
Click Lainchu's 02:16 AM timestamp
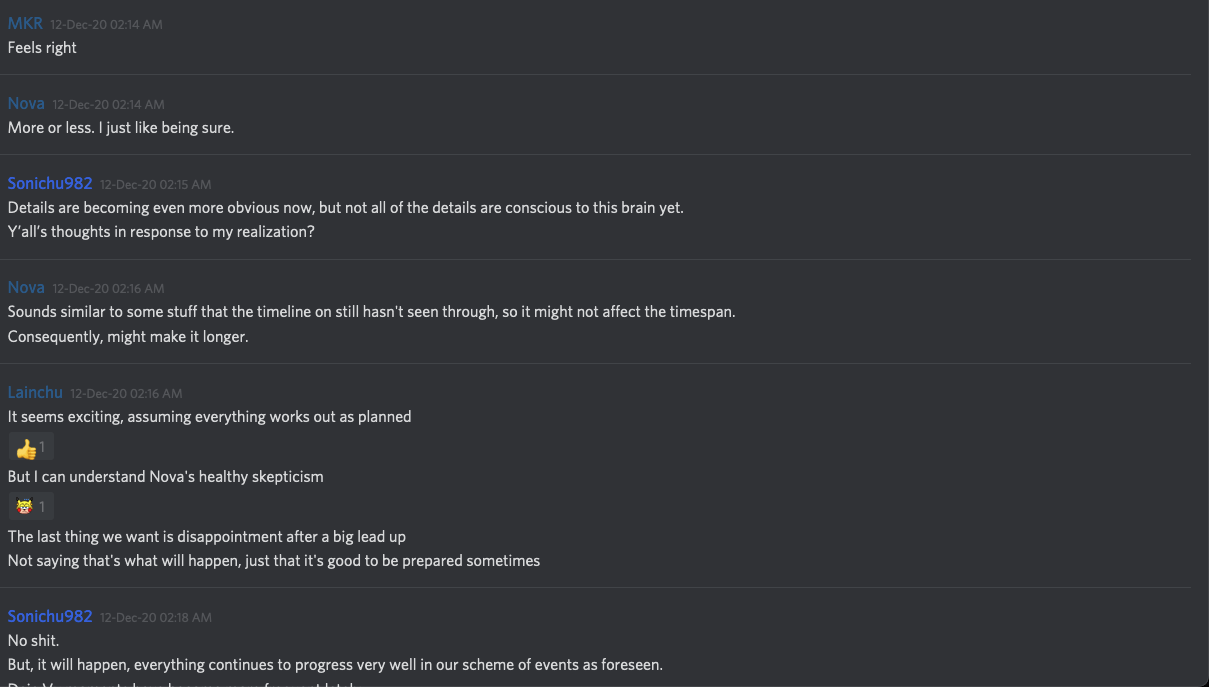click(x=126, y=393)
